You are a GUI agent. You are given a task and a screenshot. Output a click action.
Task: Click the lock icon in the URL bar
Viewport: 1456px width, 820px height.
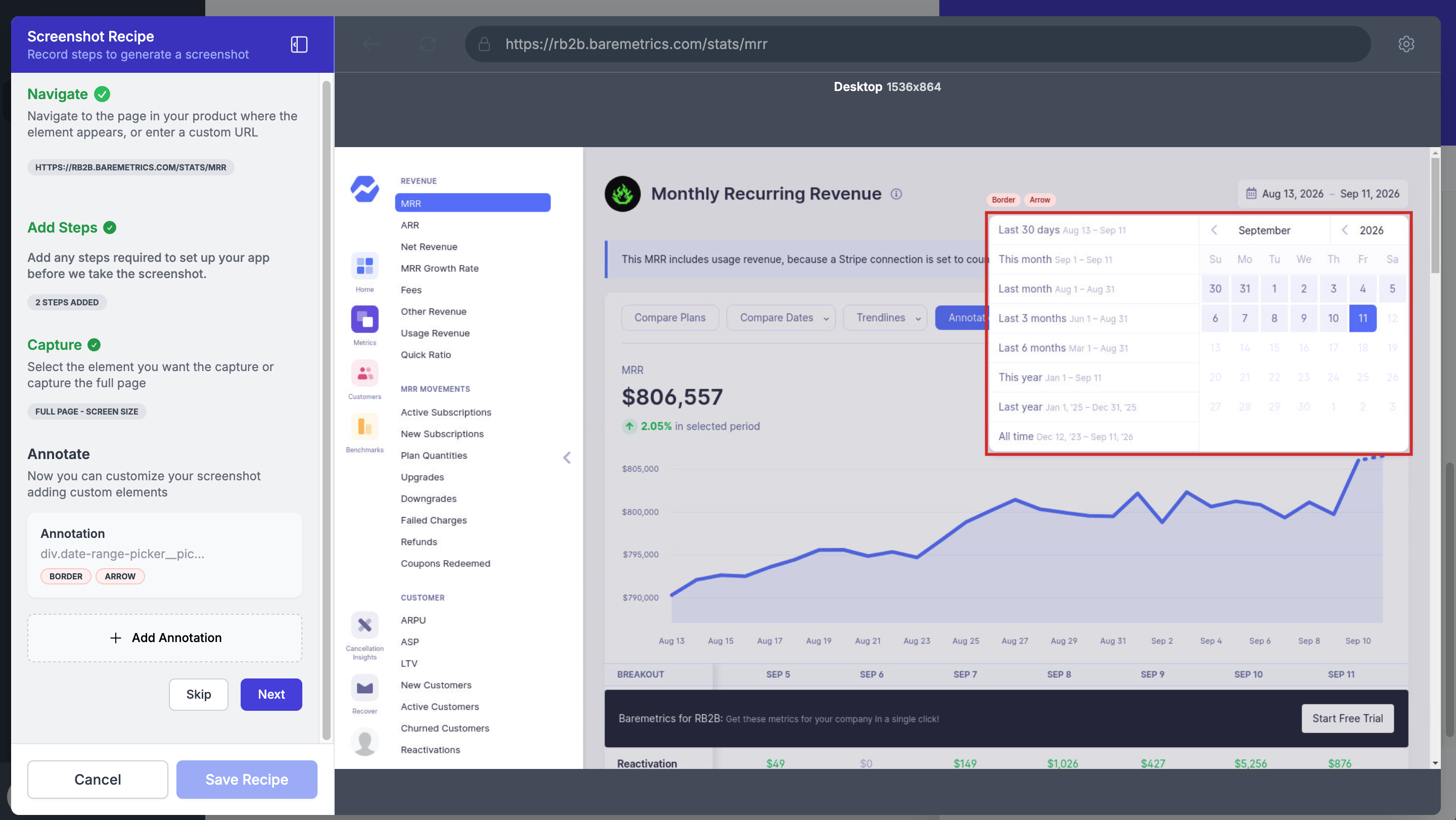tap(484, 44)
